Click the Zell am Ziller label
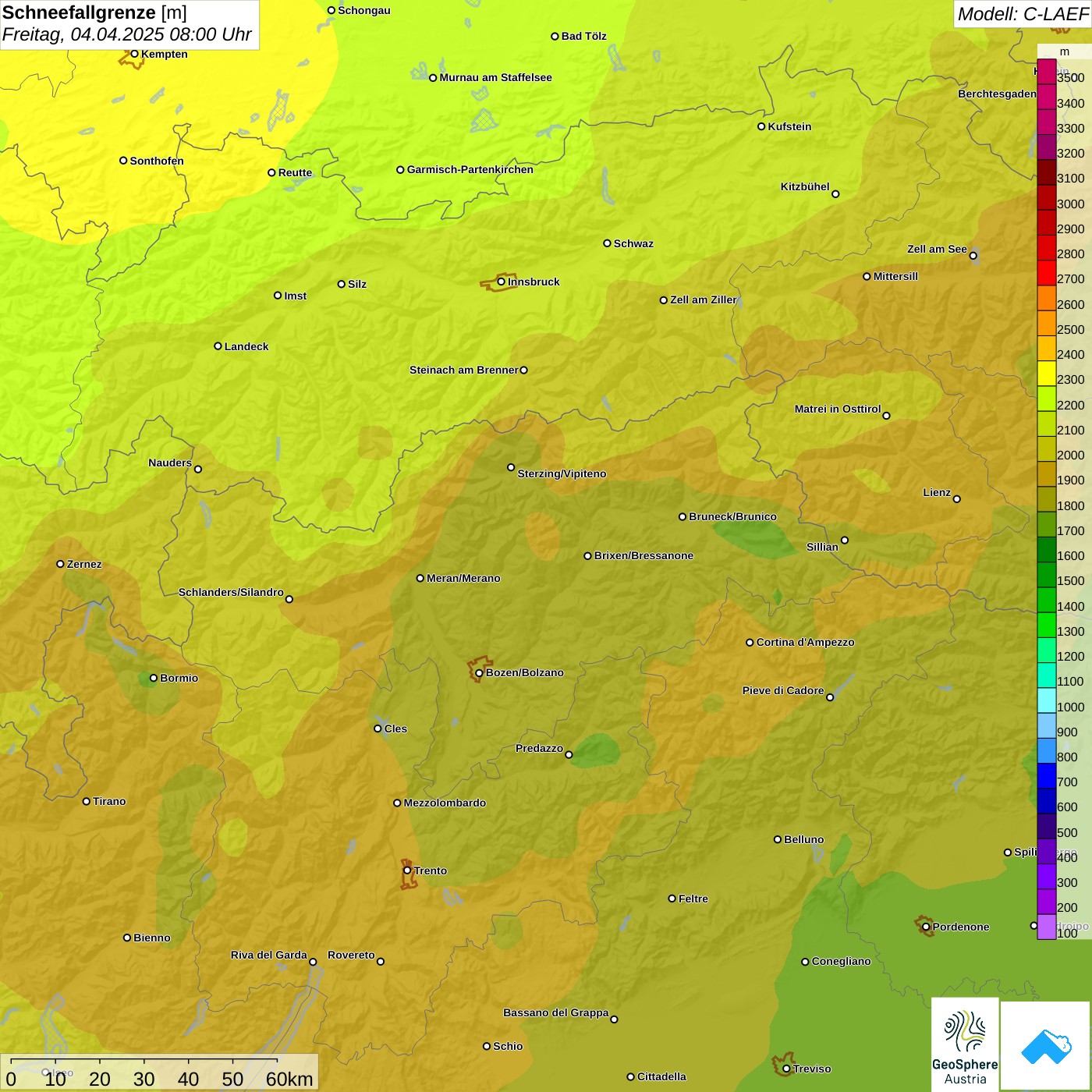This screenshot has width=1092, height=1092. point(704,300)
